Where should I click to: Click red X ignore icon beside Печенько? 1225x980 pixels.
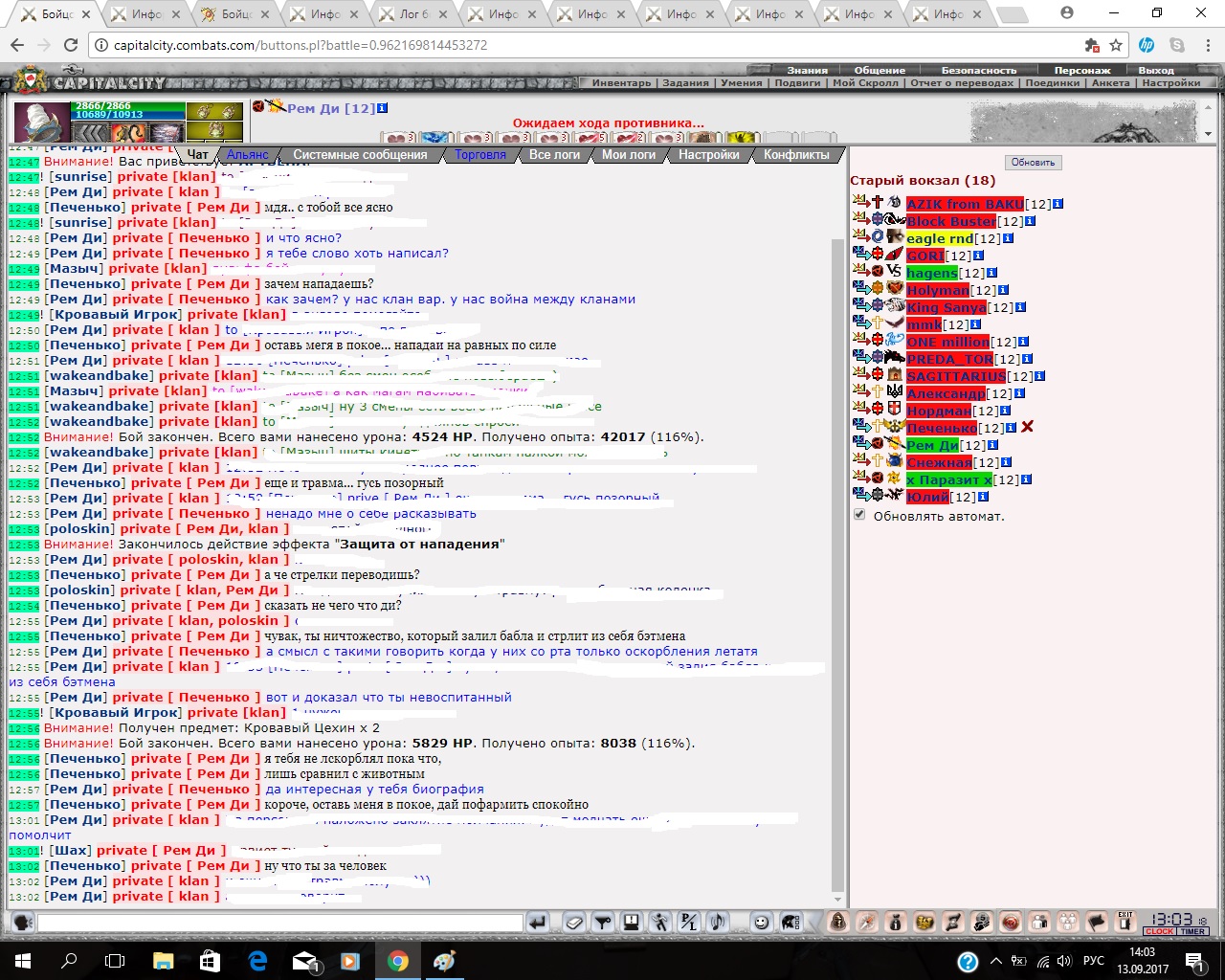click(1027, 427)
